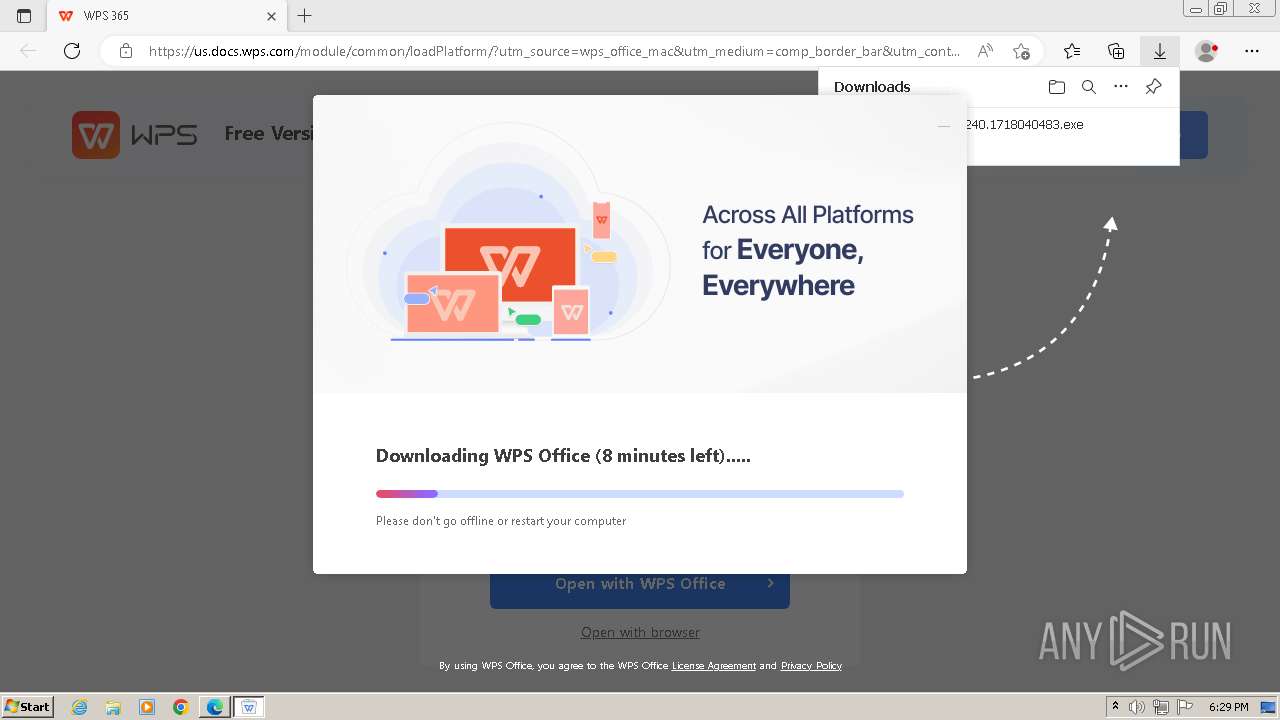Viewport: 1280px width, 720px height.
Task: Click the downloading .exe file entry
Action: [1024, 125]
